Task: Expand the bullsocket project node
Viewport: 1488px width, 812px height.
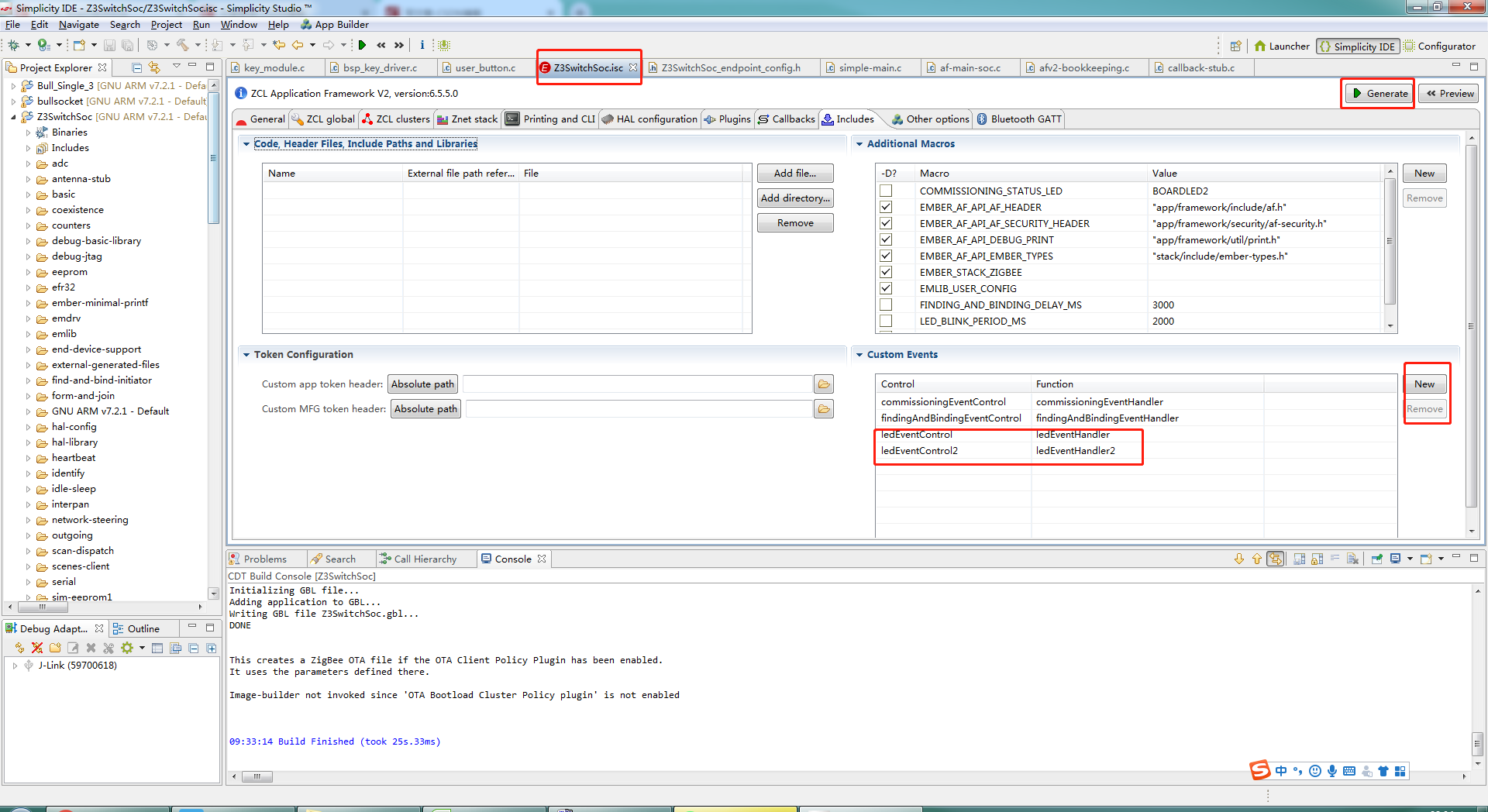Action: pyautogui.click(x=13, y=101)
